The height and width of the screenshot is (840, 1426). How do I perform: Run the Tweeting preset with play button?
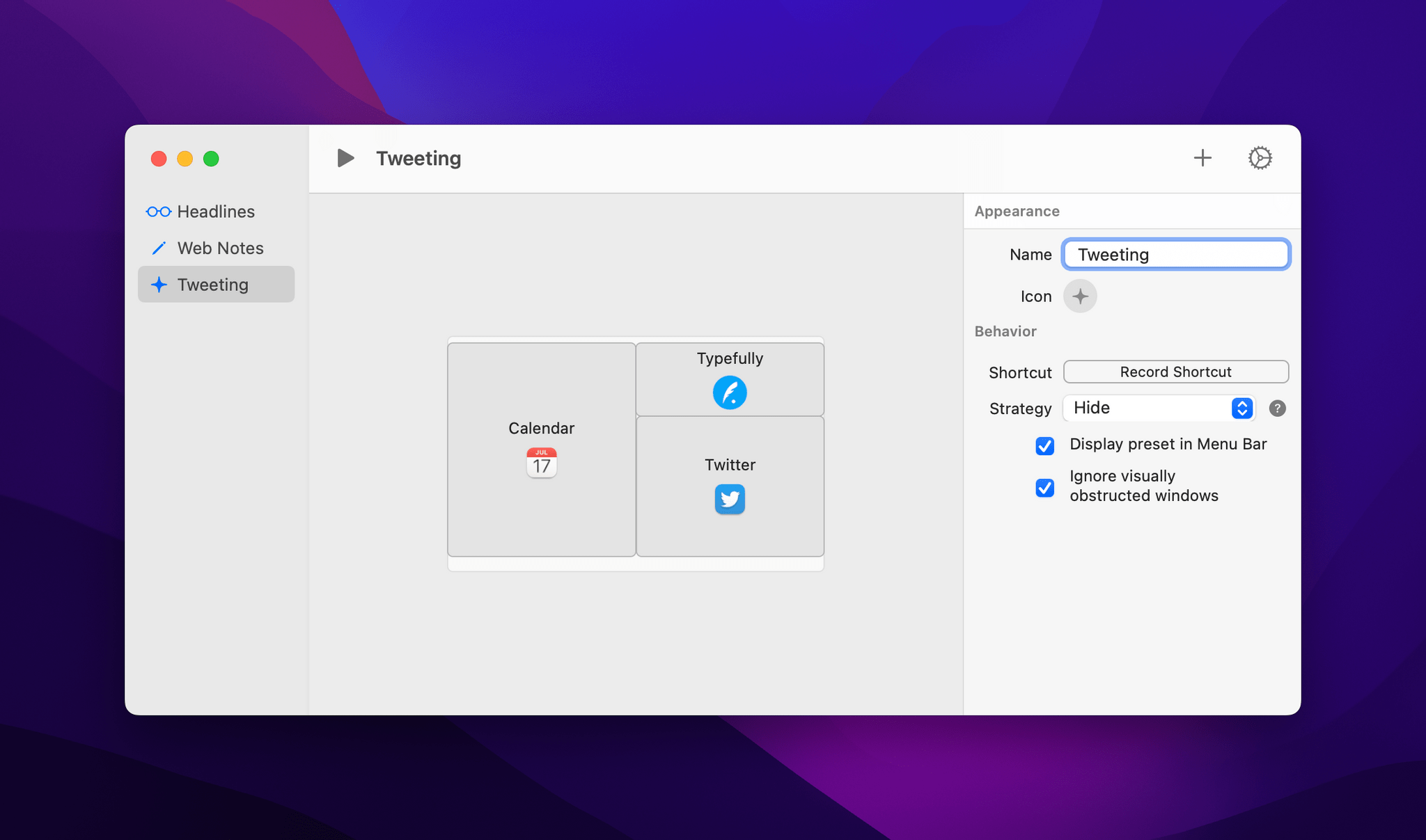345,158
